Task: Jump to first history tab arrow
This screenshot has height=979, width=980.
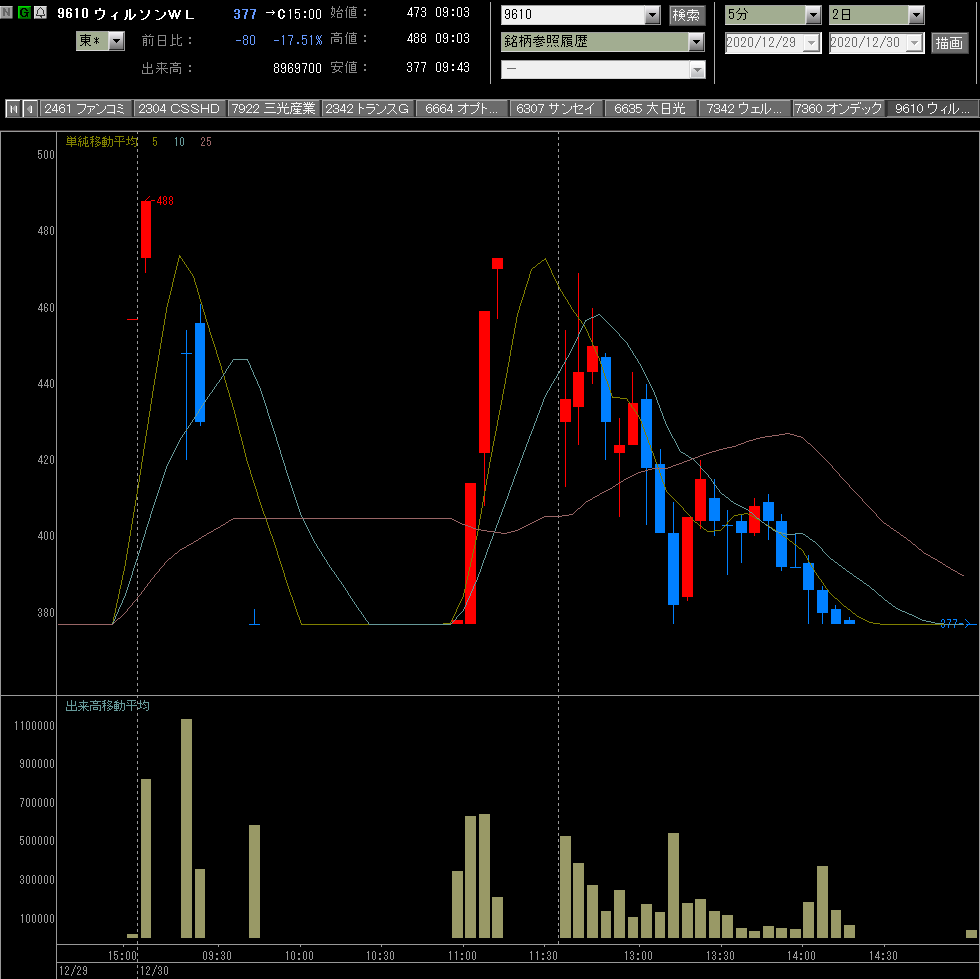Action: (13, 109)
